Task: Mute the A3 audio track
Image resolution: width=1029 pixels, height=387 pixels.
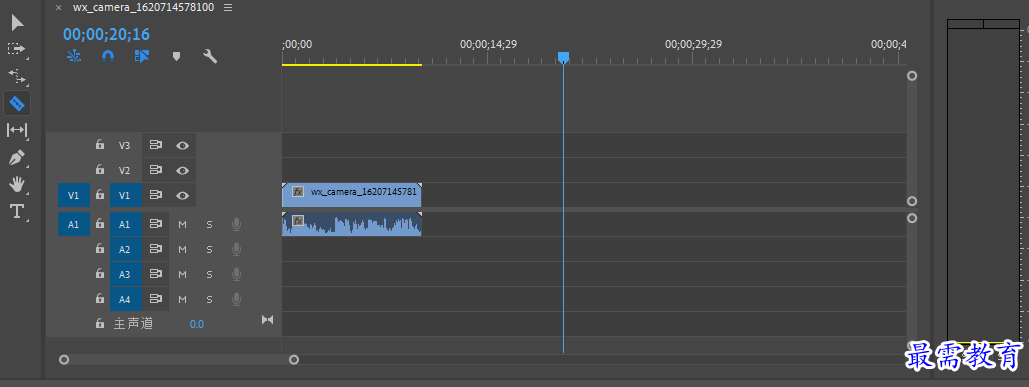Action: tap(182, 274)
